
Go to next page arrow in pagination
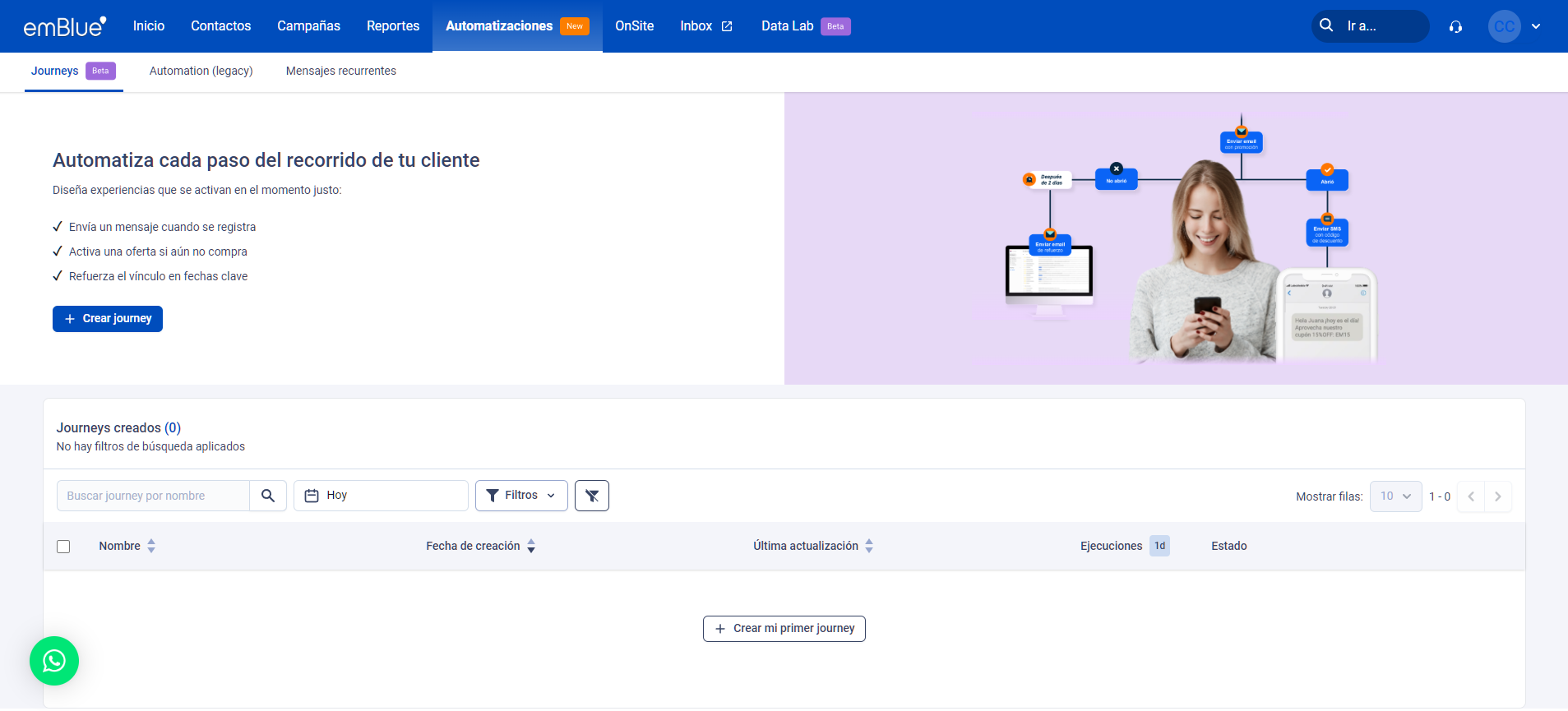[1497, 496]
